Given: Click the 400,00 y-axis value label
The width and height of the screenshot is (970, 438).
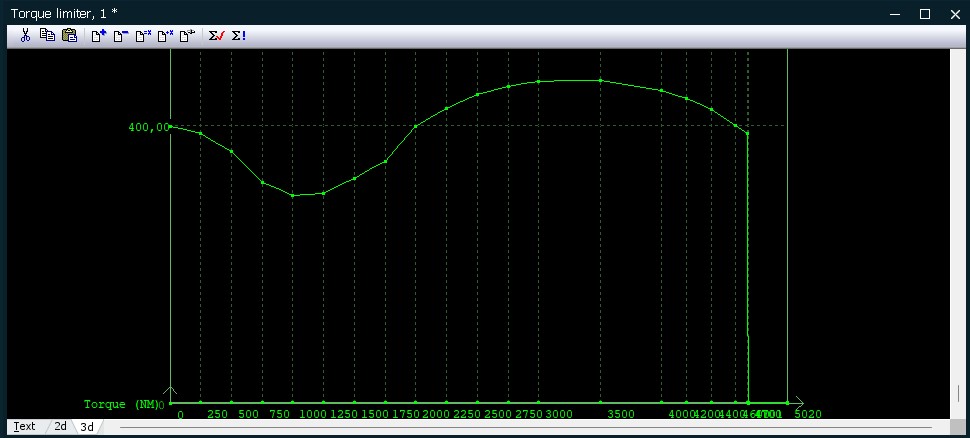Looking at the screenshot, I should (148, 127).
